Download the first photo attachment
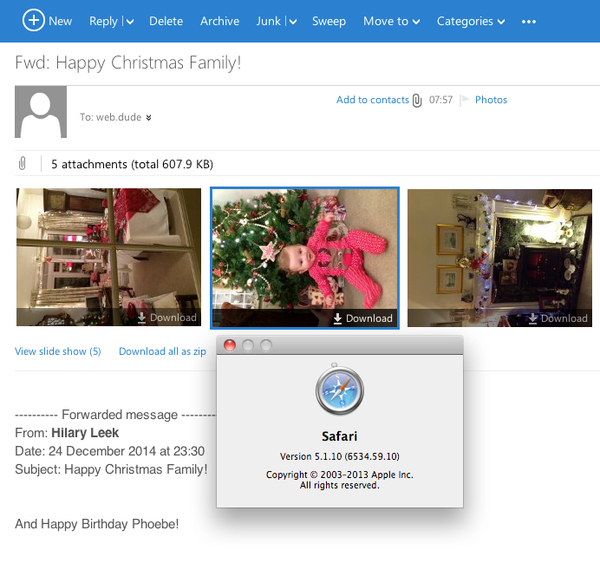This screenshot has width=600, height=583. pos(167,318)
